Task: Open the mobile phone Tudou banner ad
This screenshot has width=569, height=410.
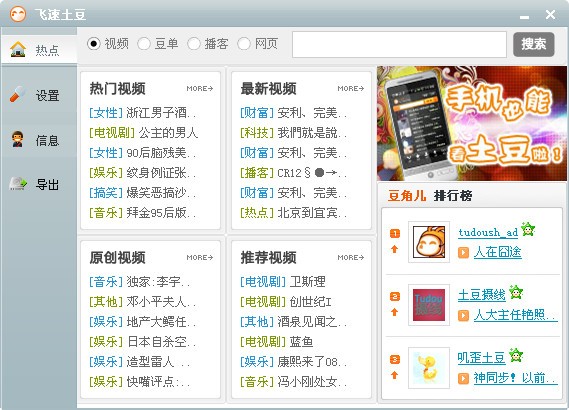Action: tap(472, 123)
